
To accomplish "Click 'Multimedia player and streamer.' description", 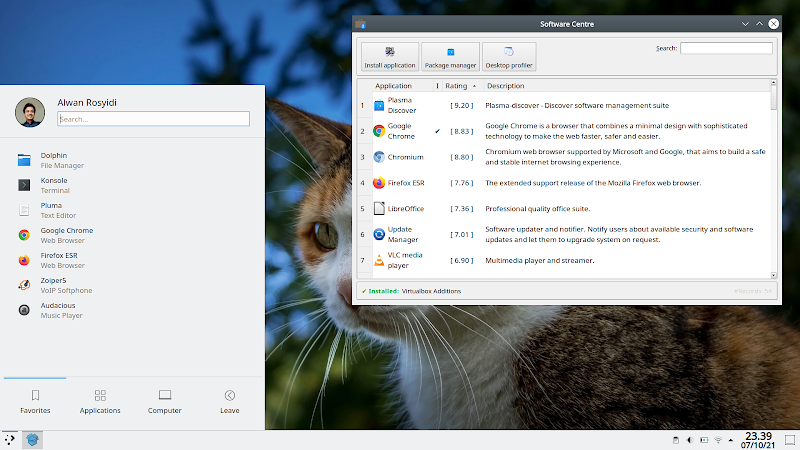I will [540, 260].
